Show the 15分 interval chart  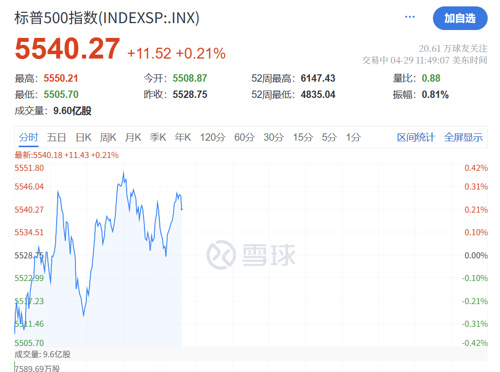click(303, 137)
